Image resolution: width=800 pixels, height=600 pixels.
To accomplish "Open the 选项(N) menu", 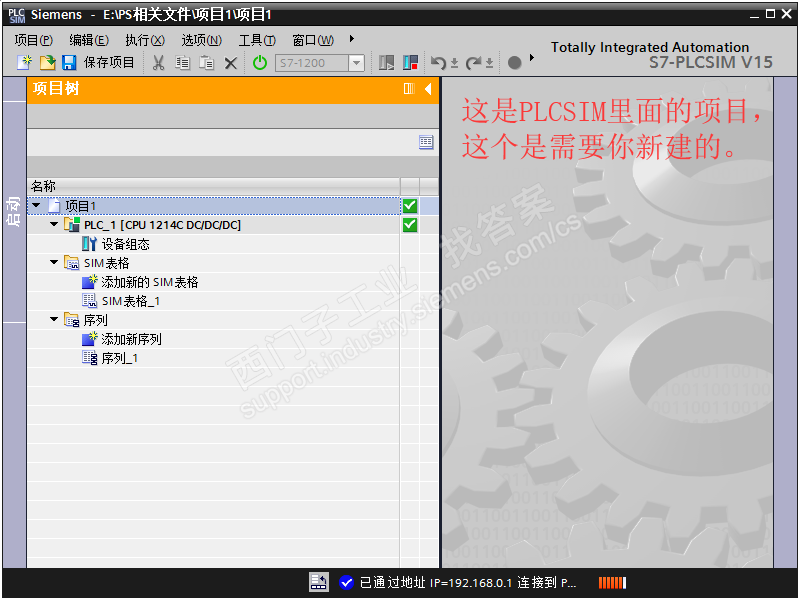I will [x=202, y=40].
